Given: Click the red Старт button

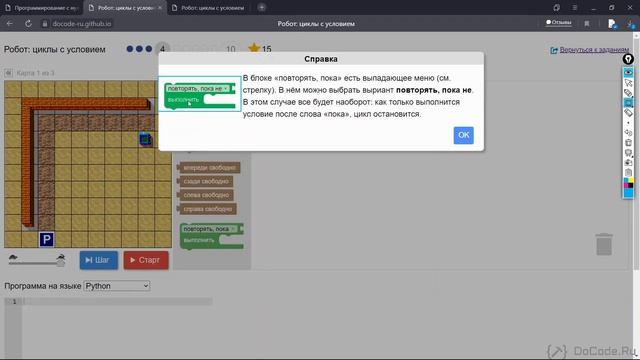Looking at the screenshot, I should coord(146,260).
